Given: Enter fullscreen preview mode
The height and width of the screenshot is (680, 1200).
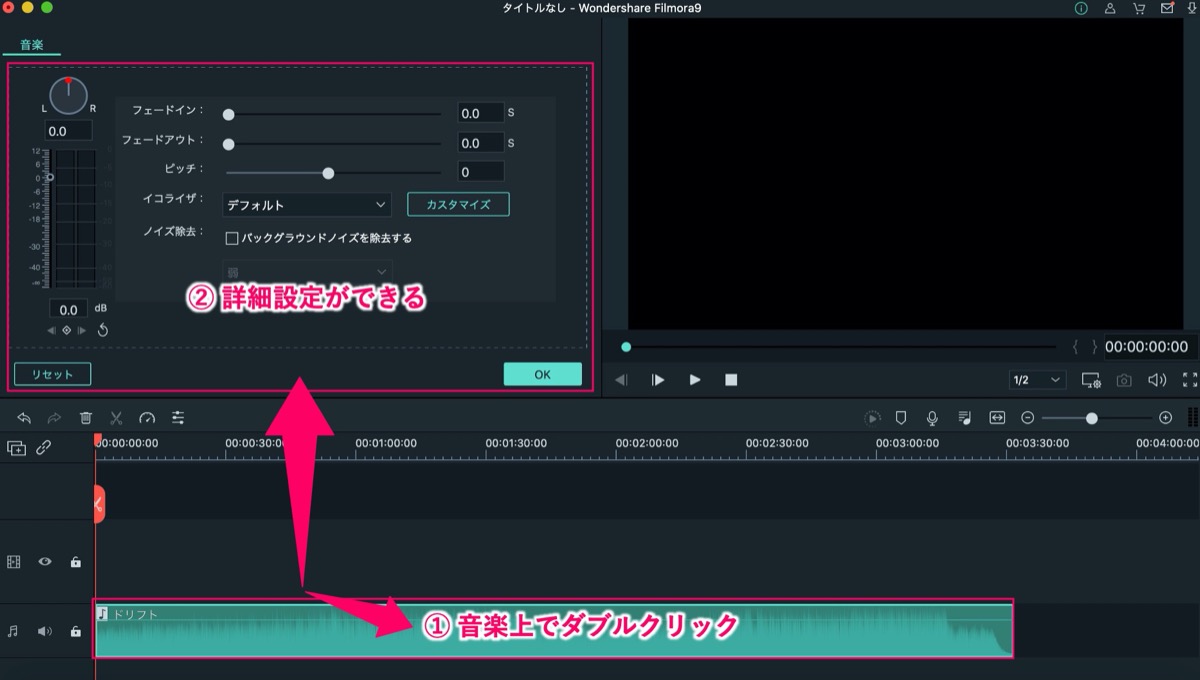Looking at the screenshot, I should (x=1190, y=380).
